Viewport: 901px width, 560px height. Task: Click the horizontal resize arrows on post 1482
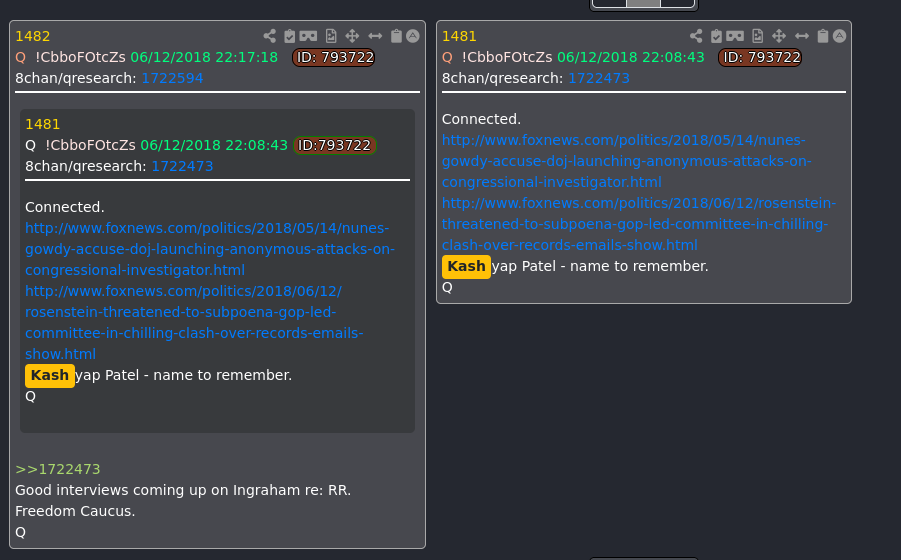pyautogui.click(x=375, y=36)
